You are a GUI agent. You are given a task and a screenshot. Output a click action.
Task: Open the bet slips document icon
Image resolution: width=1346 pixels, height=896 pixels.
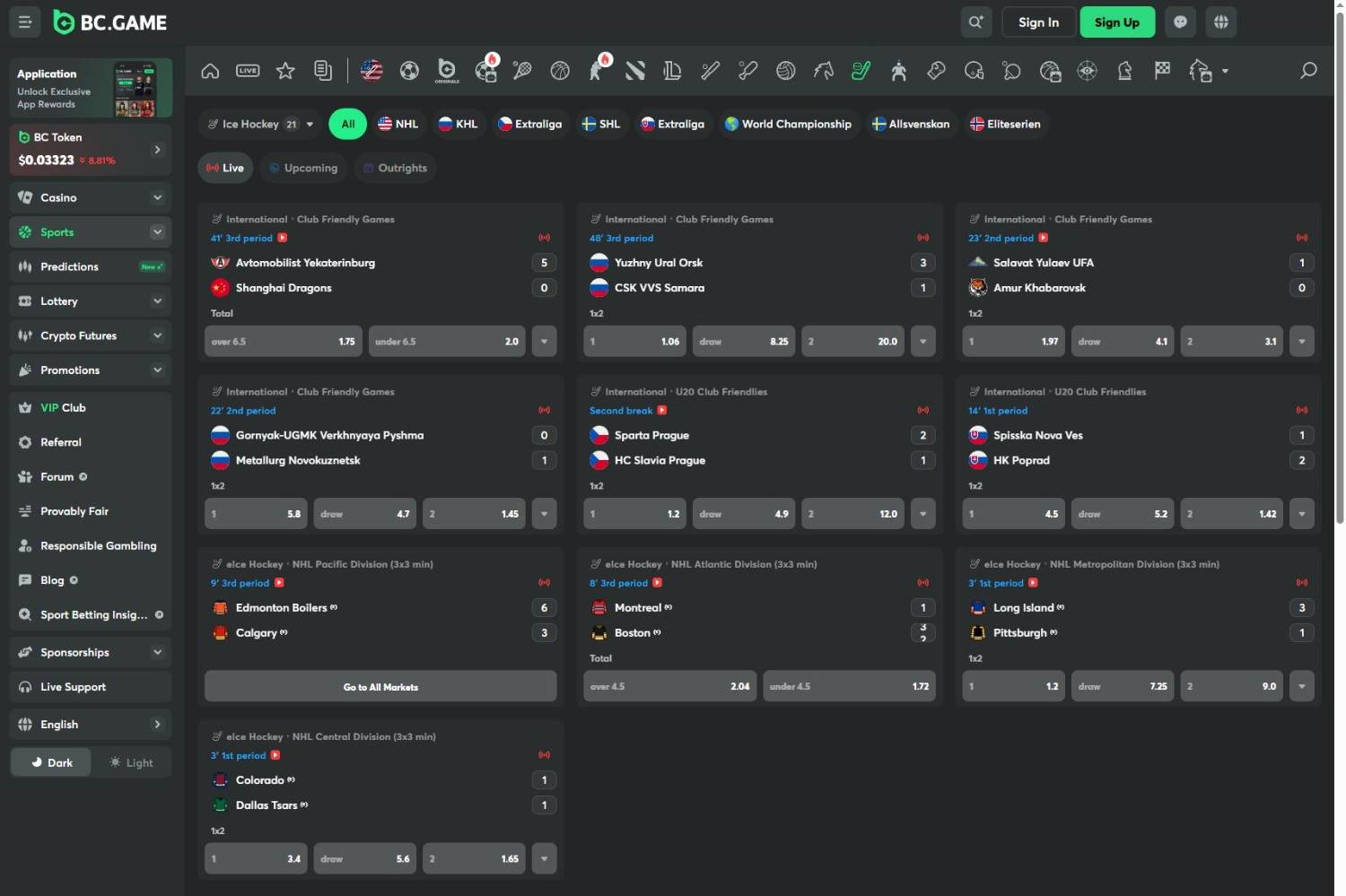pos(323,71)
